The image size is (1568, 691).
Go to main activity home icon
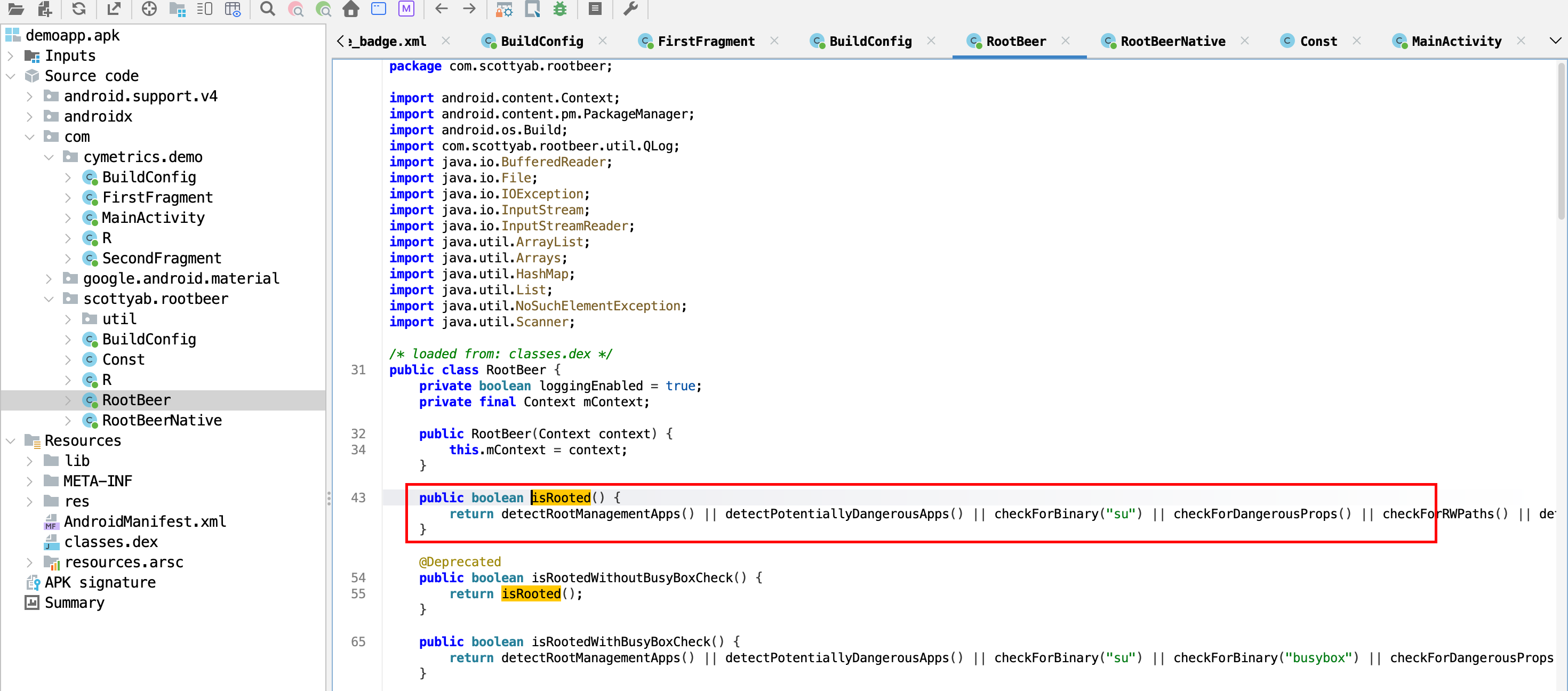click(x=350, y=9)
